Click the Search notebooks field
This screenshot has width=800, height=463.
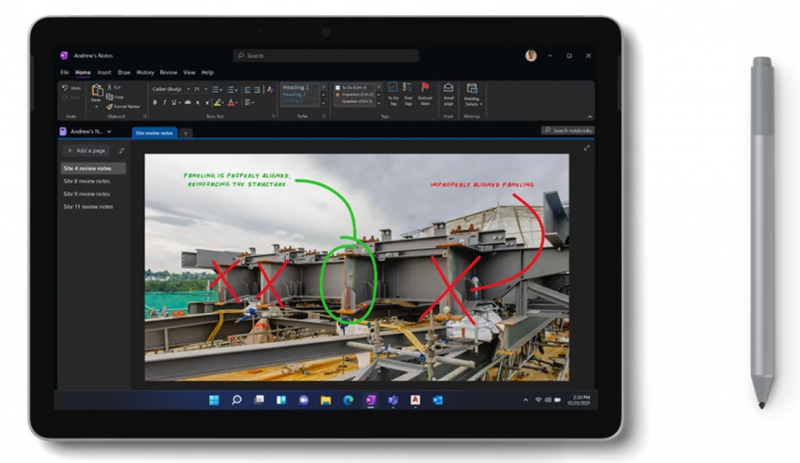coord(568,131)
